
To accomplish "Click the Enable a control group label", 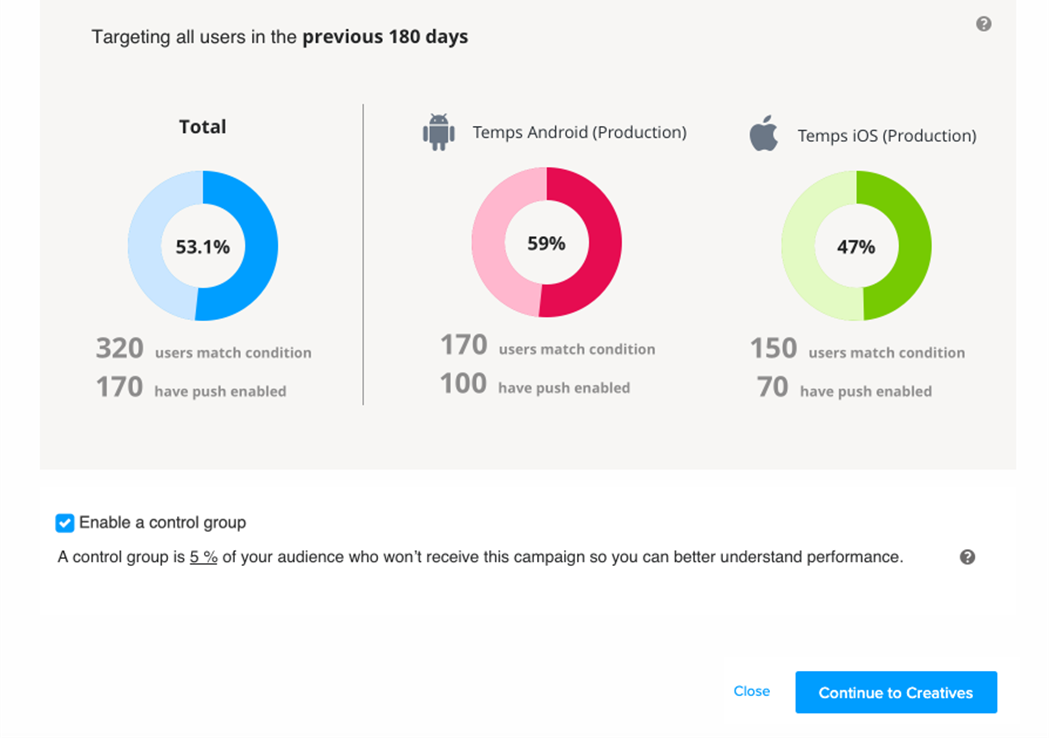I will pos(162,523).
